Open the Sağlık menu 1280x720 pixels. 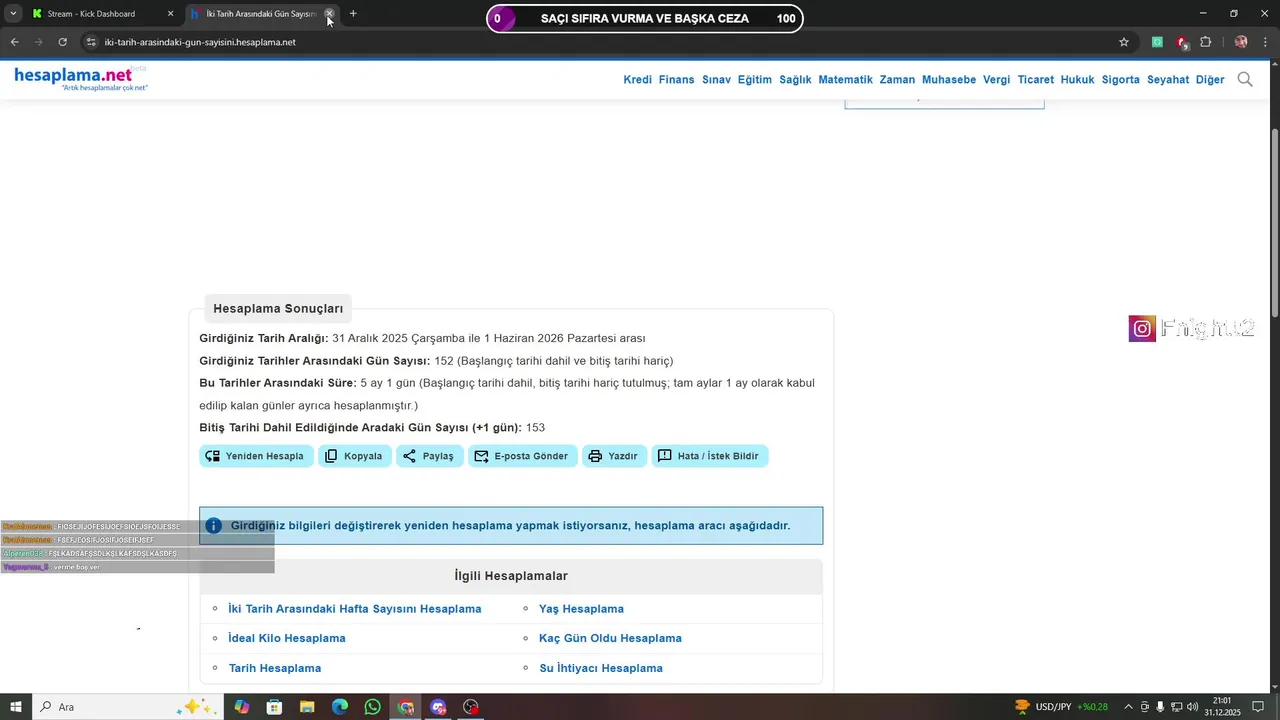pyautogui.click(x=795, y=80)
